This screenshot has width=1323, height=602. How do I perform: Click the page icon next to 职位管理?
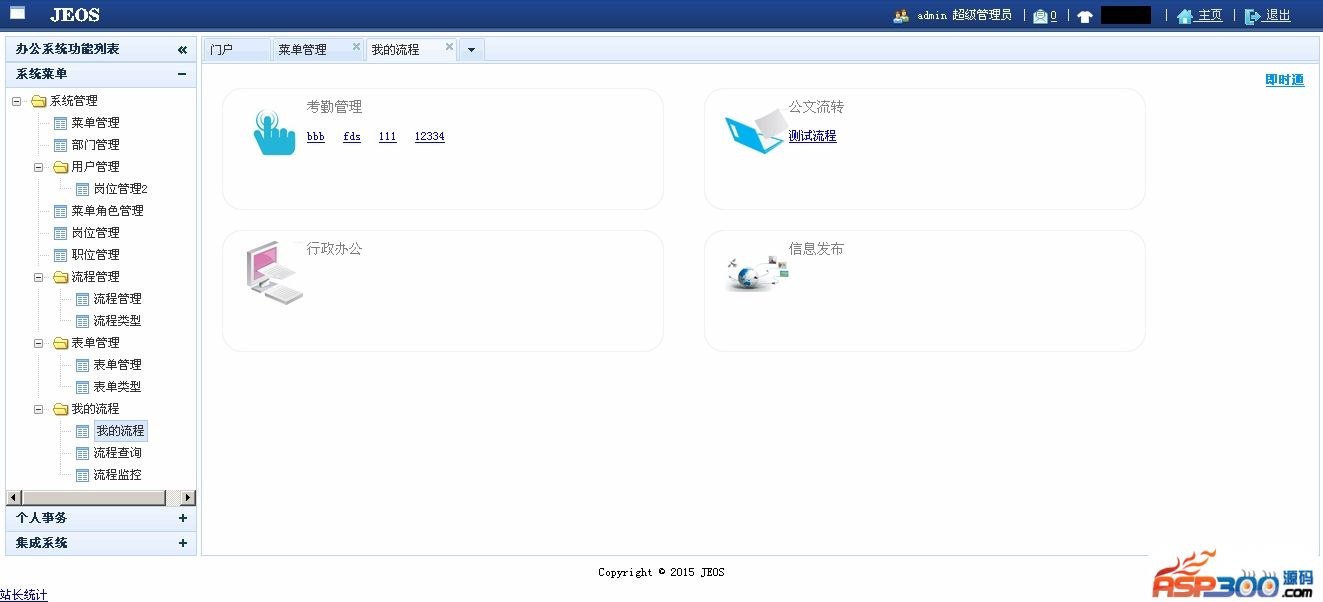60,255
